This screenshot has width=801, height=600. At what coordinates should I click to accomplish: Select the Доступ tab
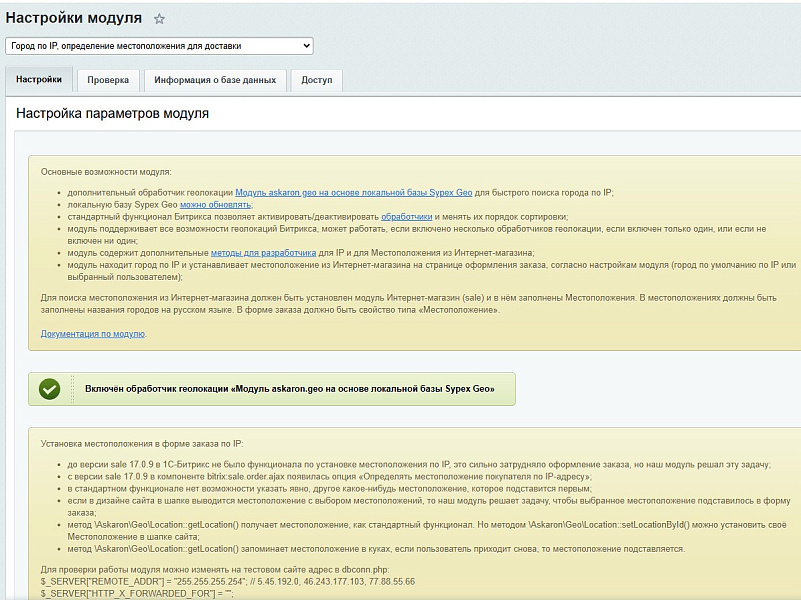(317, 80)
